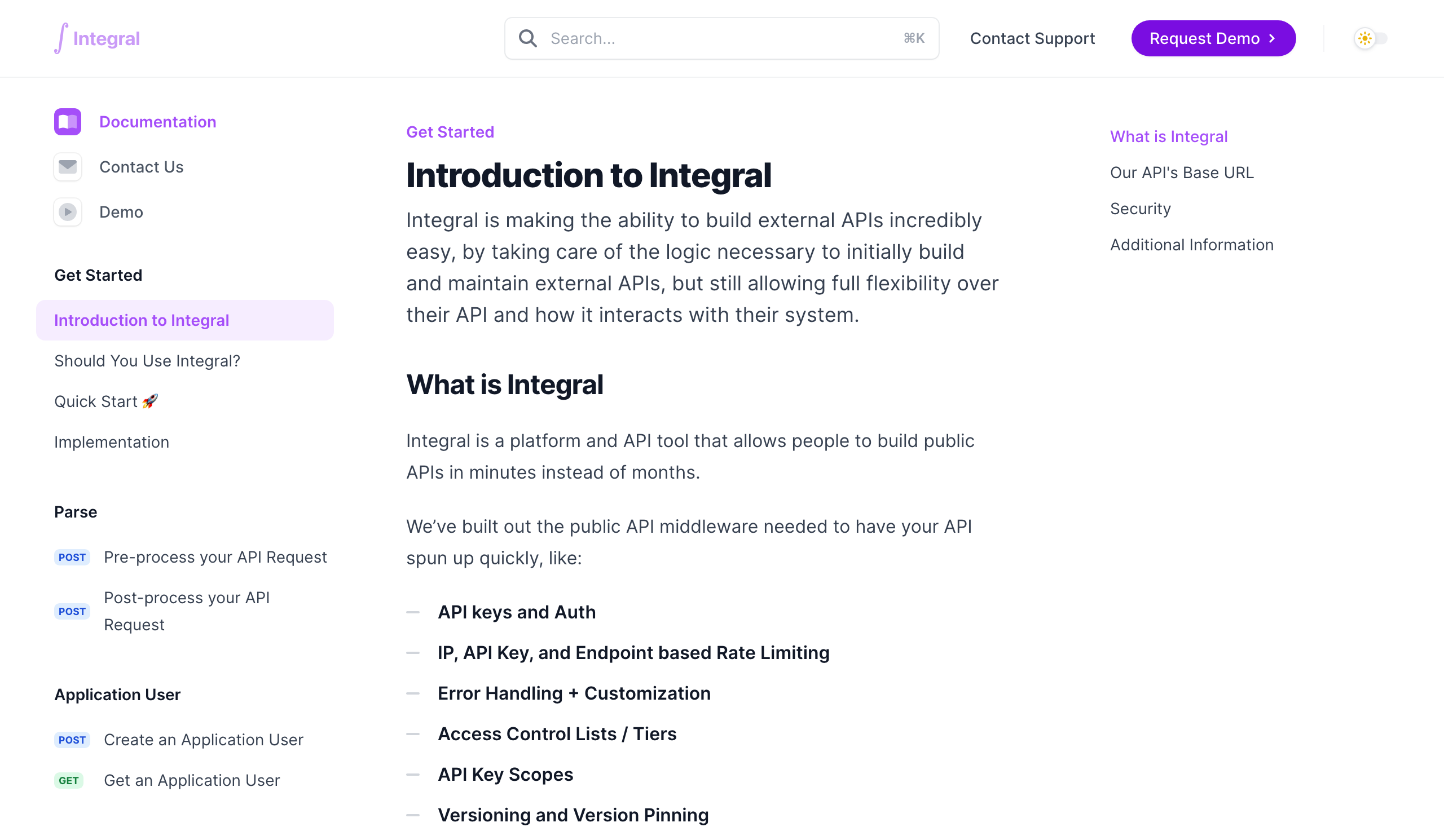
Task: Click the POST badge for Pre-process request
Action: pos(72,557)
